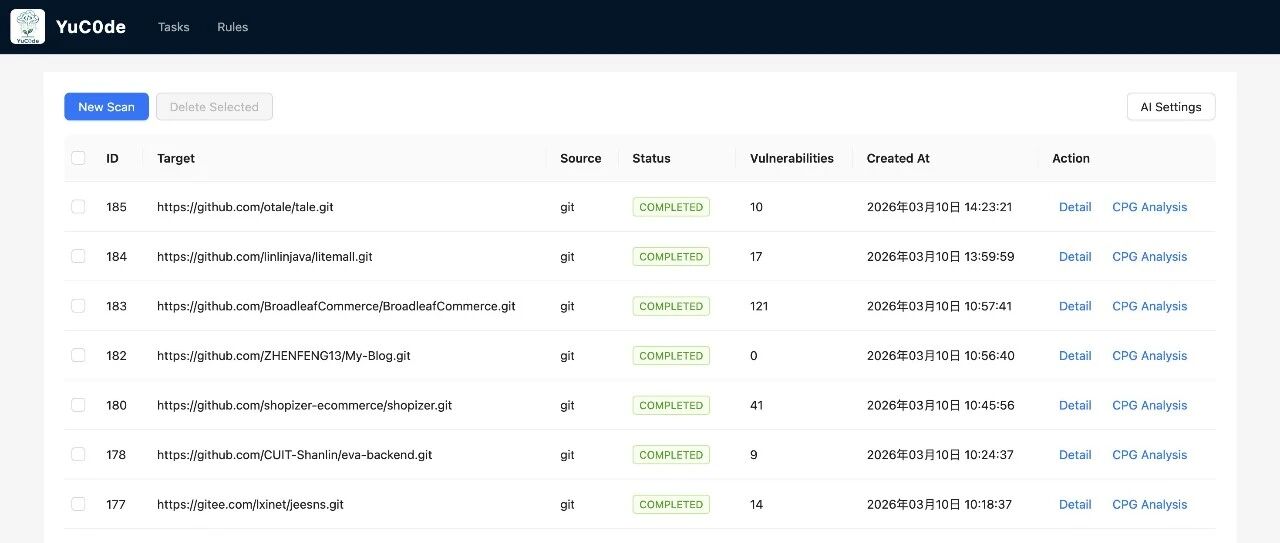Screen dimensions: 1280x543
Task: Click the COMPLETED status of task 183
Action: [671, 306]
